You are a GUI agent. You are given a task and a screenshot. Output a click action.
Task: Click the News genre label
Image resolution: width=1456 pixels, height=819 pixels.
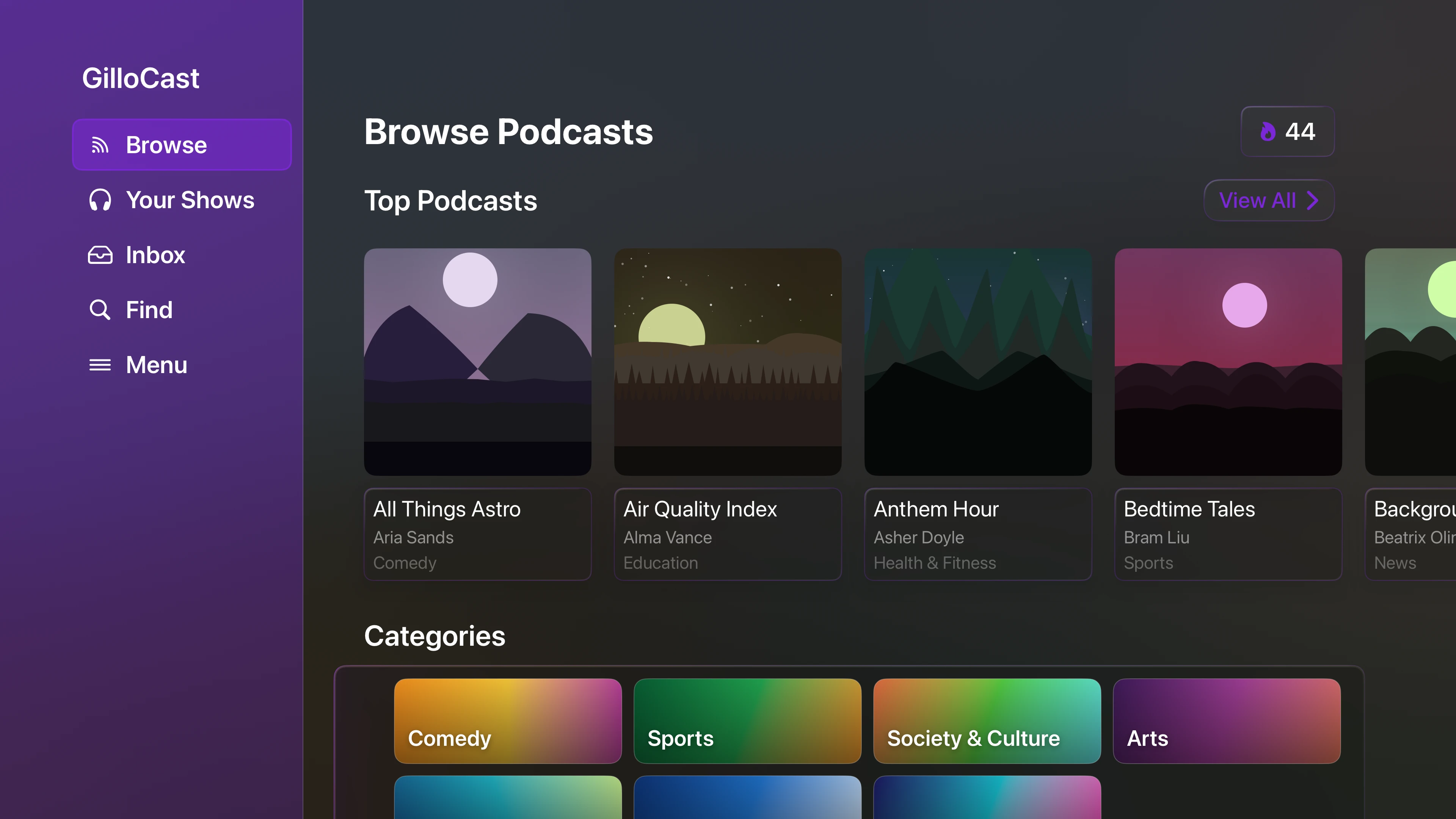pyautogui.click(x=1395, y=563)
